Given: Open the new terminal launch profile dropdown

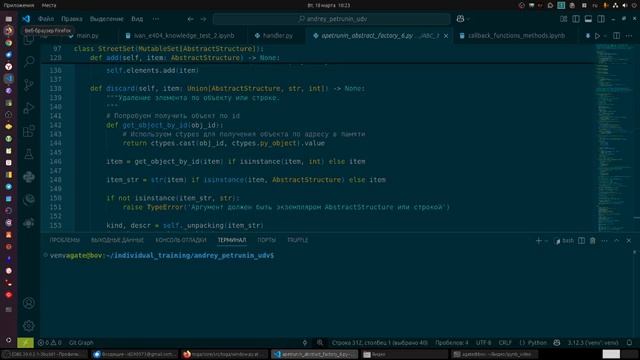Looking at the screenshot, I should tap(546, 241).
